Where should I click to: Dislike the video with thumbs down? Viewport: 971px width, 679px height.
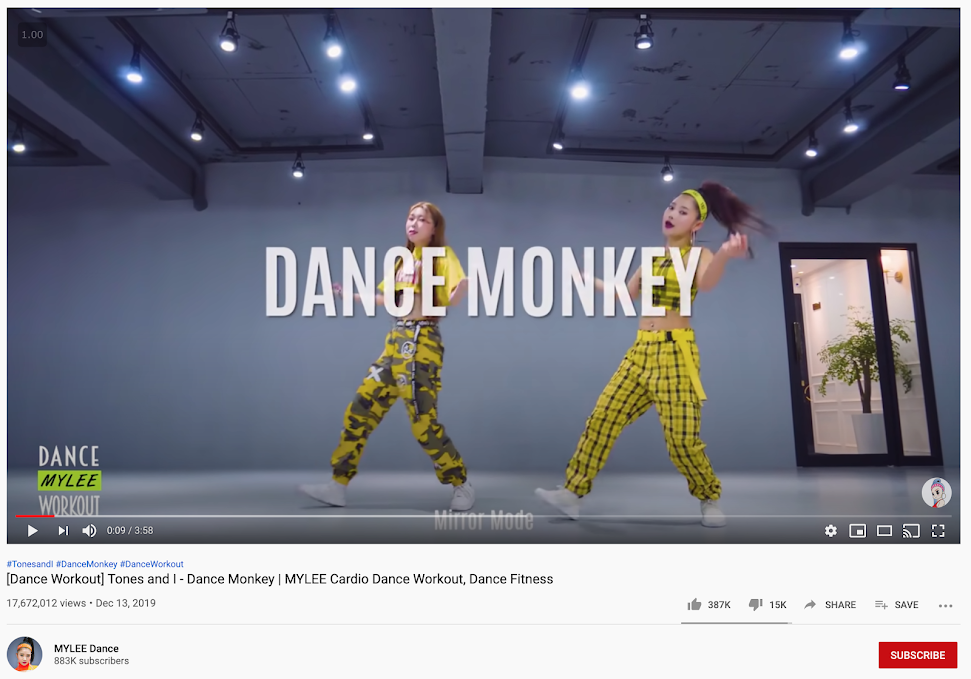pyautogui.click(x=767, y=605)
